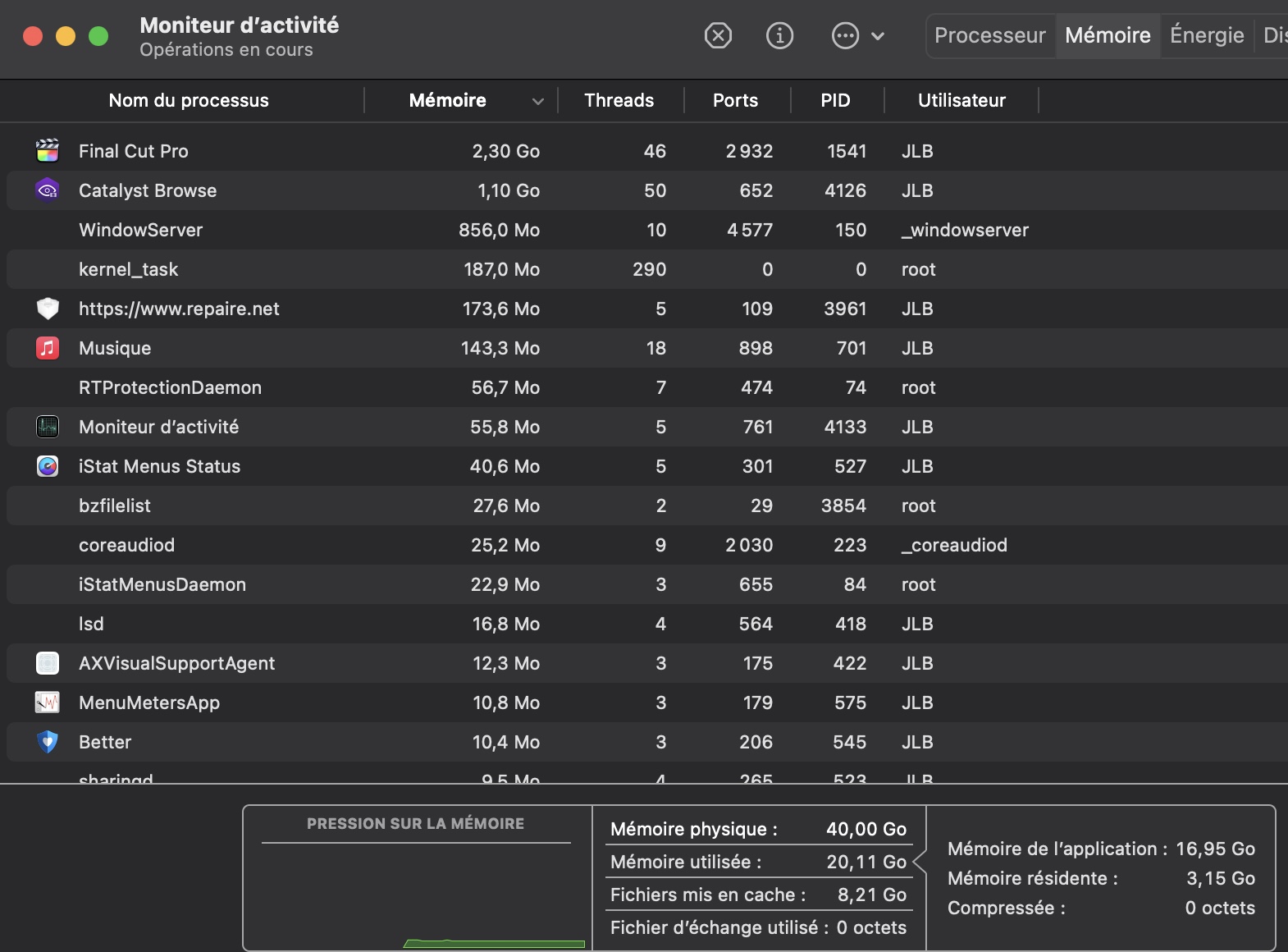The image size is (1288, 952).
Task: Select the iStat Menus Status name
Action: pyautogui.click(x=159, y=466)
